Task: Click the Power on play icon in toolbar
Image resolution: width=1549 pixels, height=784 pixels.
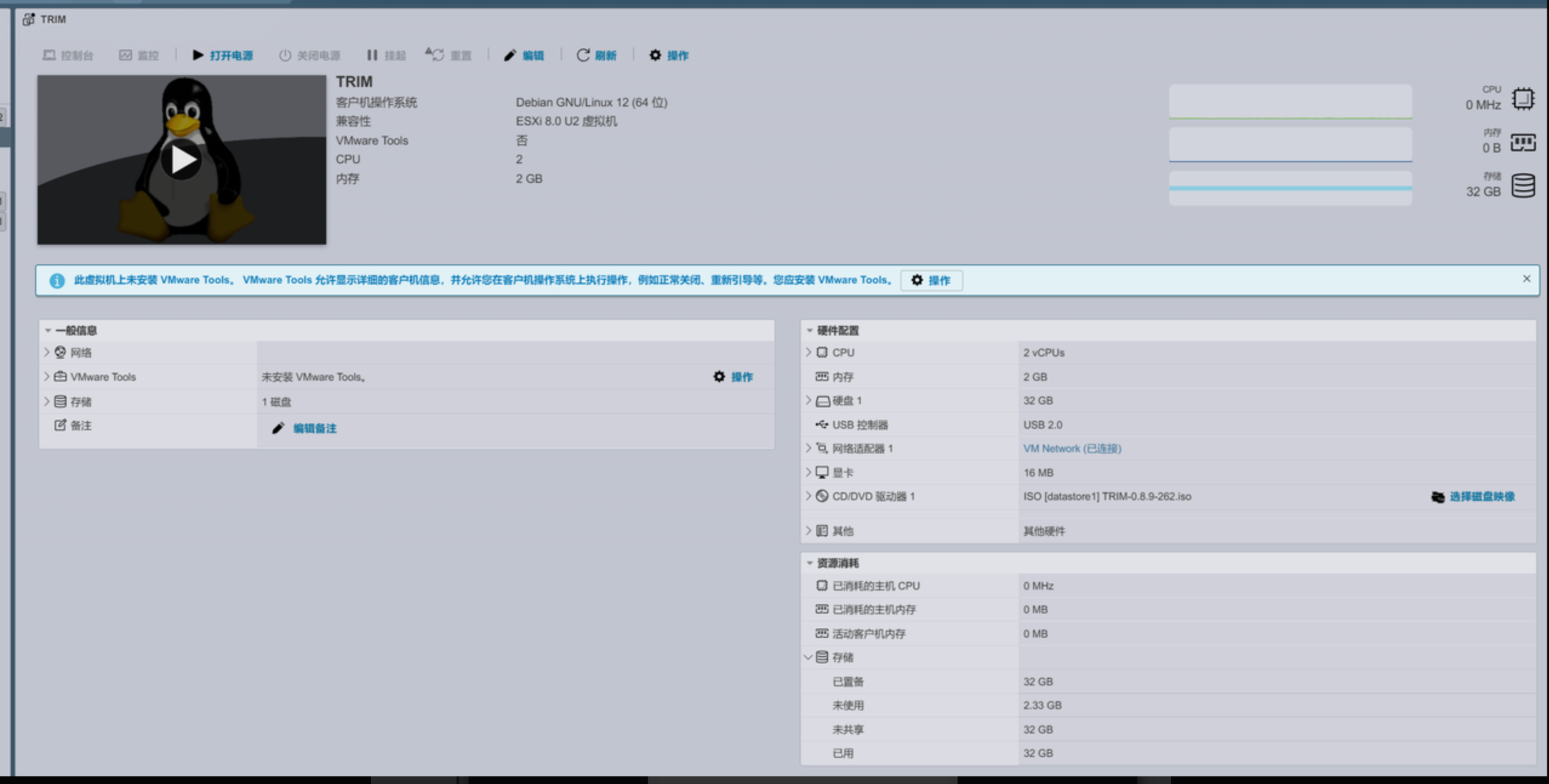Action: 198,55
